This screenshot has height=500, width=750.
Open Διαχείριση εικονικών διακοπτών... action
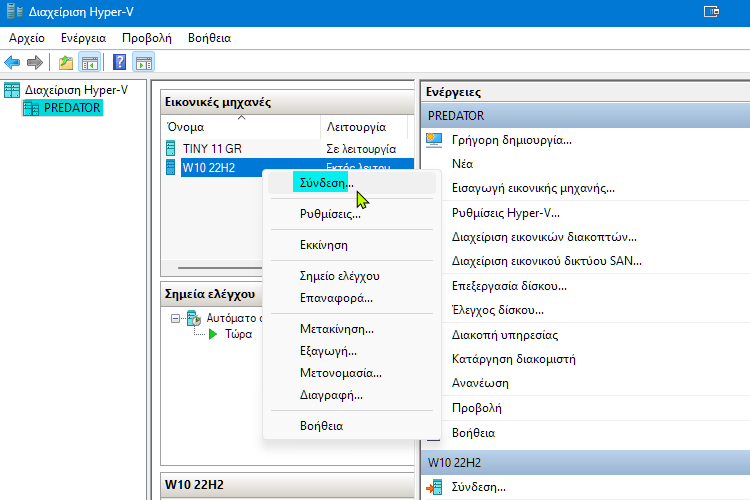(544, 237)
